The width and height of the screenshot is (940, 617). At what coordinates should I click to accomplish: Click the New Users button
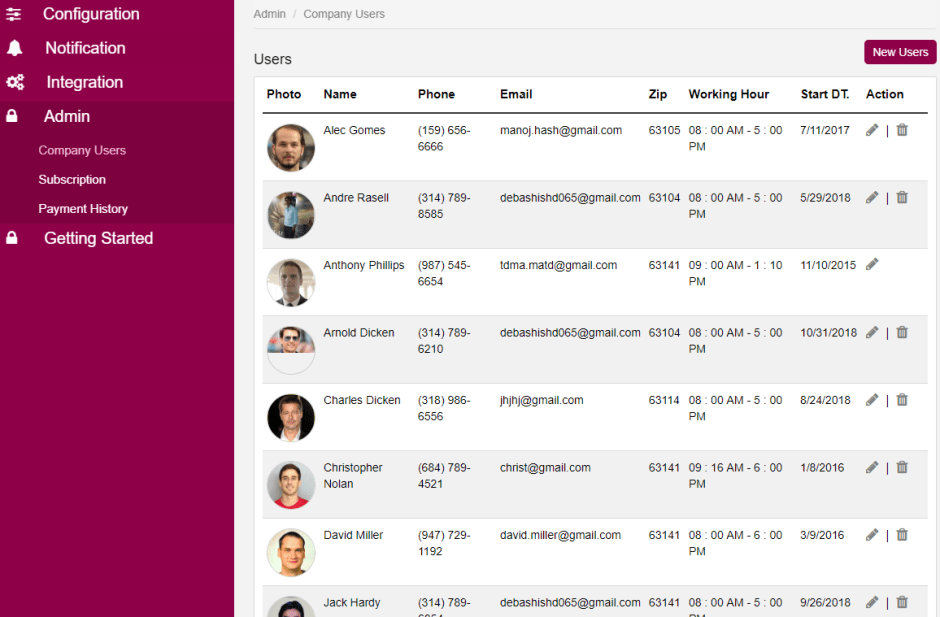coord(900,52)
